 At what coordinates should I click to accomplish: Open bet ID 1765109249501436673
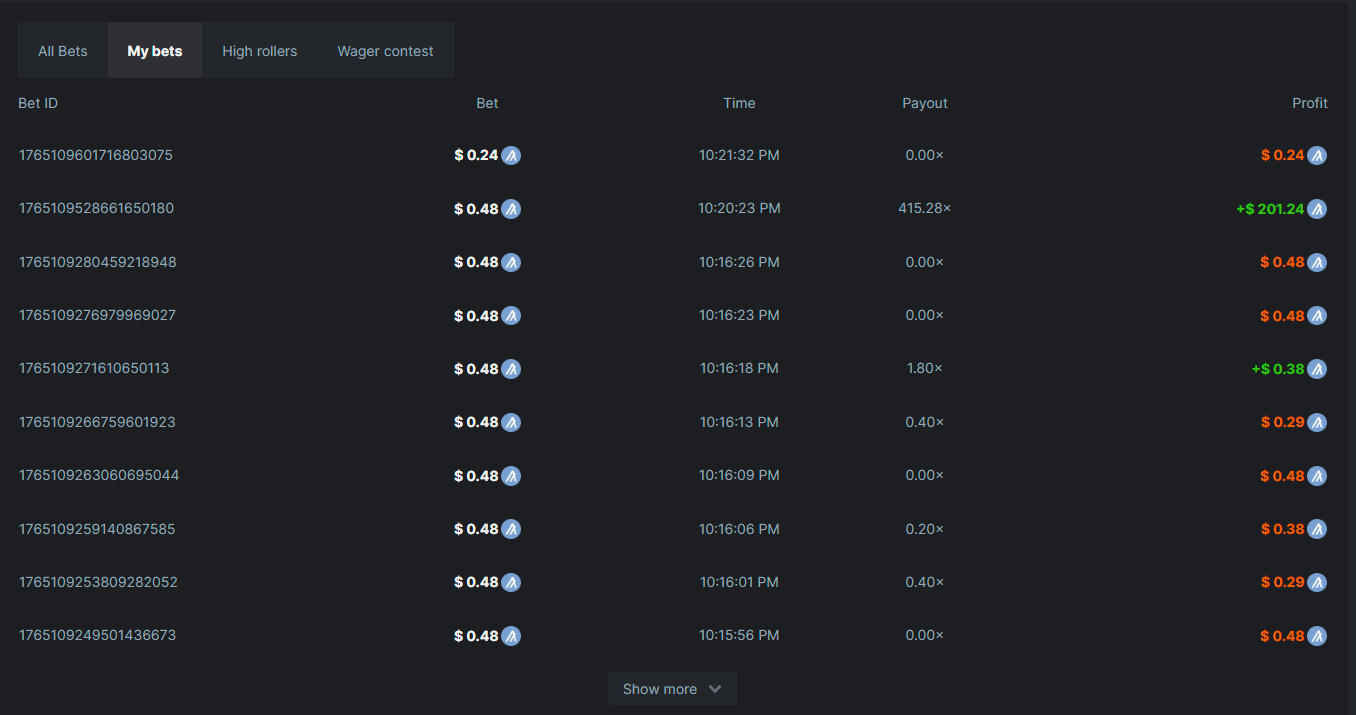(x=98, y=635)
